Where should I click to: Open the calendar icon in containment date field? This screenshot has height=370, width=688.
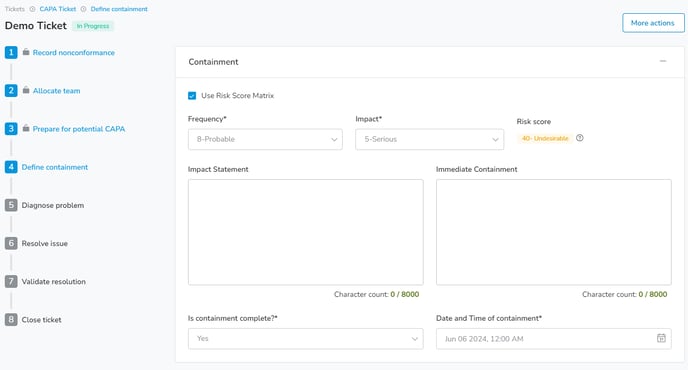661,338
